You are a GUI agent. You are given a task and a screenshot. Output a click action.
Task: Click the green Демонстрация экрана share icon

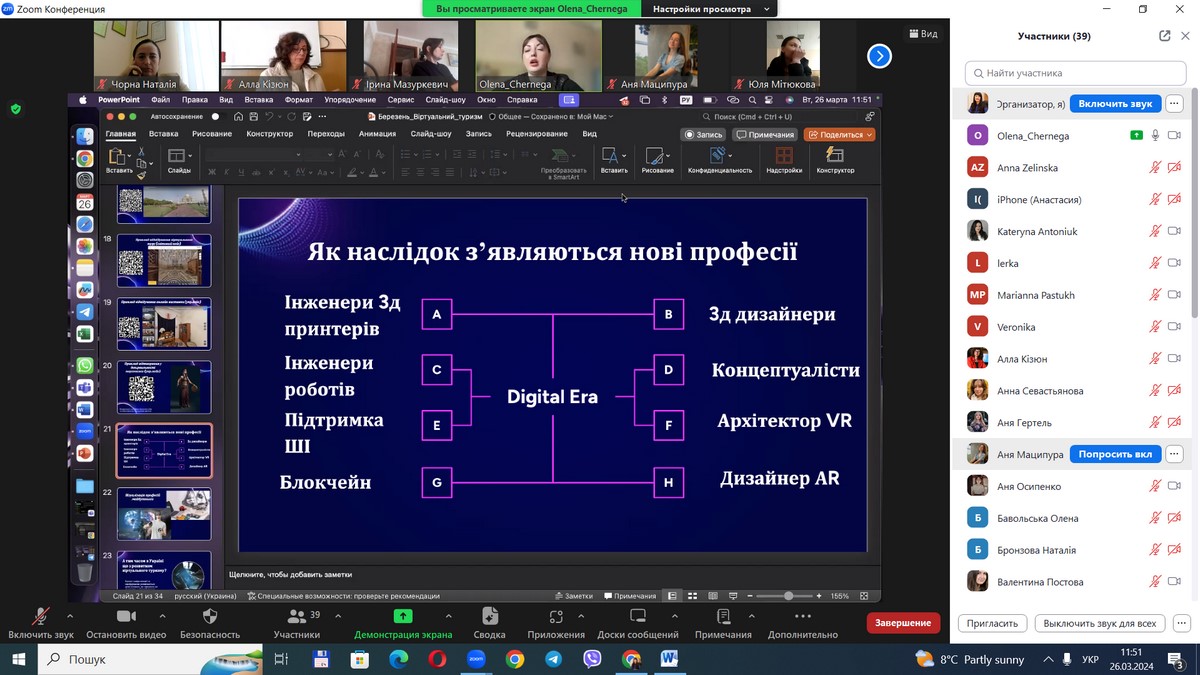click(x=403, y=617)
